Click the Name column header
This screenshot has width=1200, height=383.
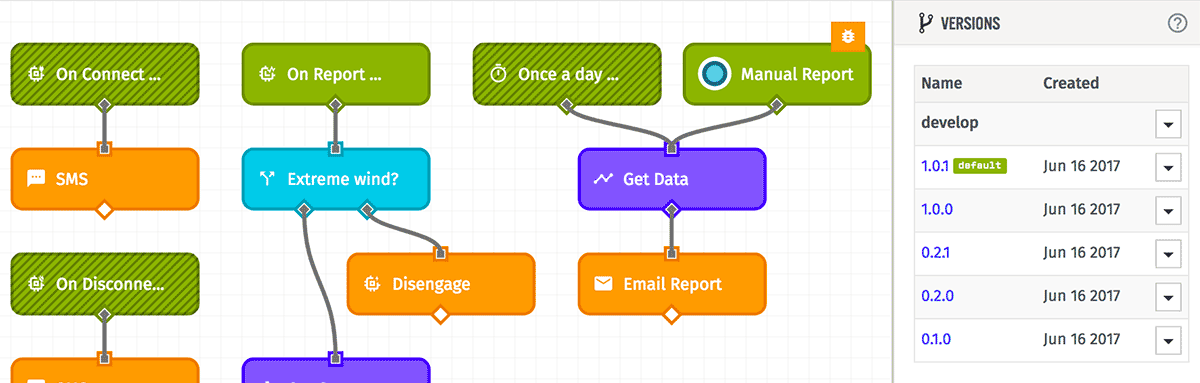941,83
